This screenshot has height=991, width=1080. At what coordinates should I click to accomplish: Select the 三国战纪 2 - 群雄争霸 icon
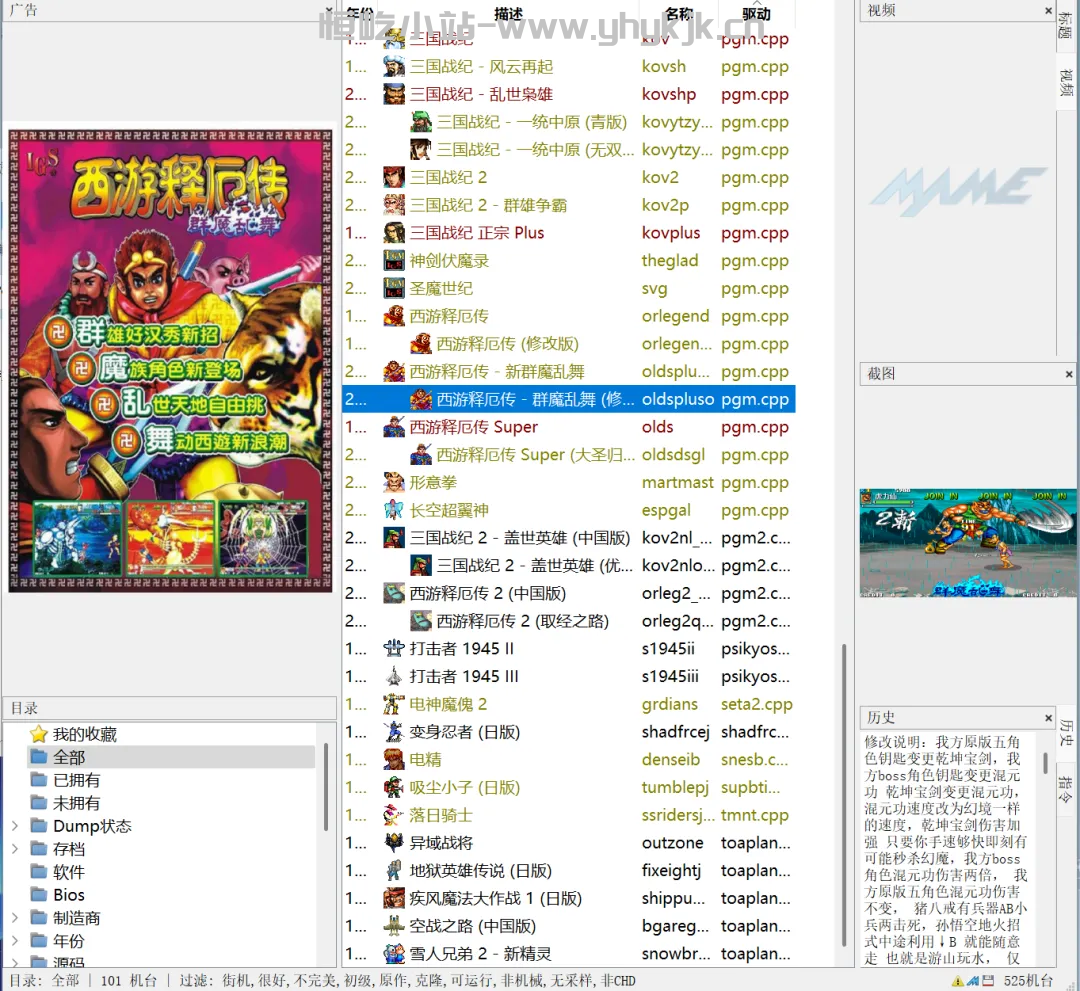pos(394,205)
